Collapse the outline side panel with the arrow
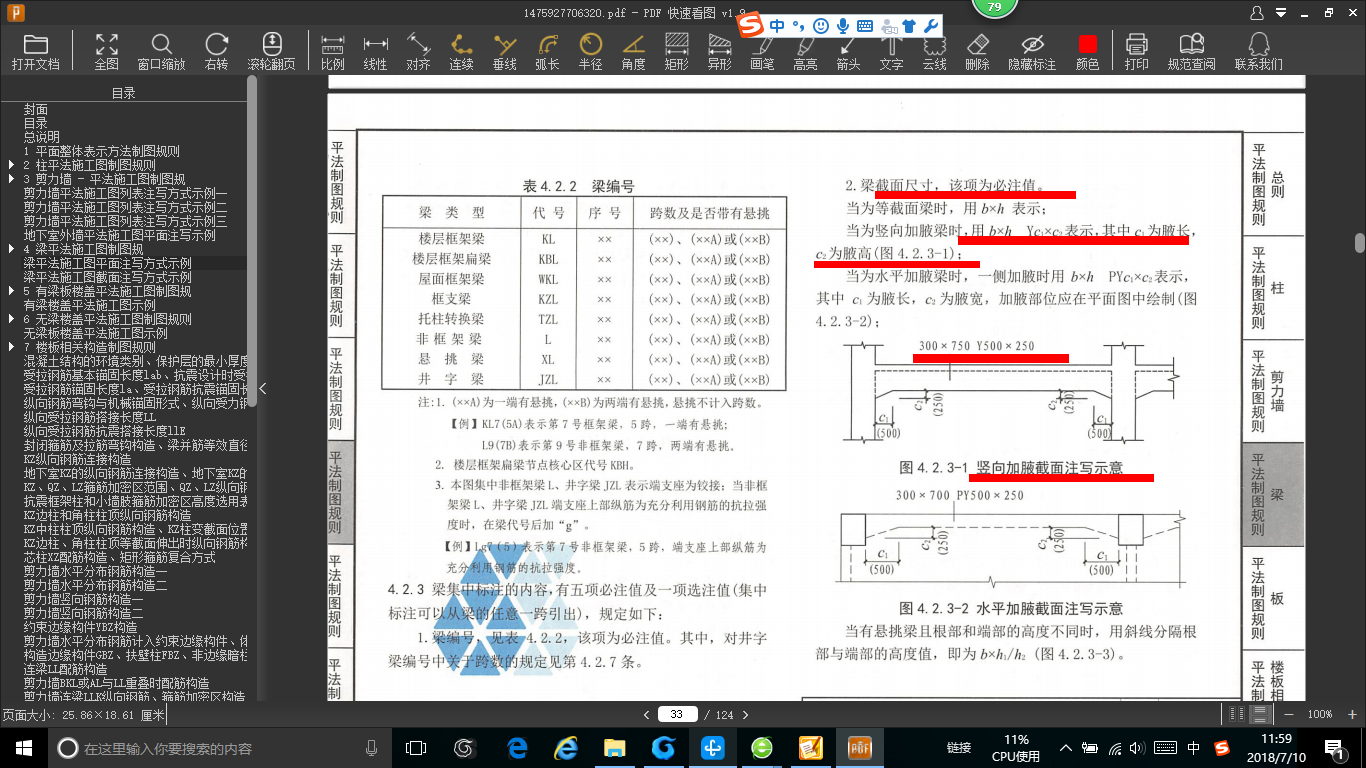The height and width of the screenshot is (768, 1366). tap(263, 389)
